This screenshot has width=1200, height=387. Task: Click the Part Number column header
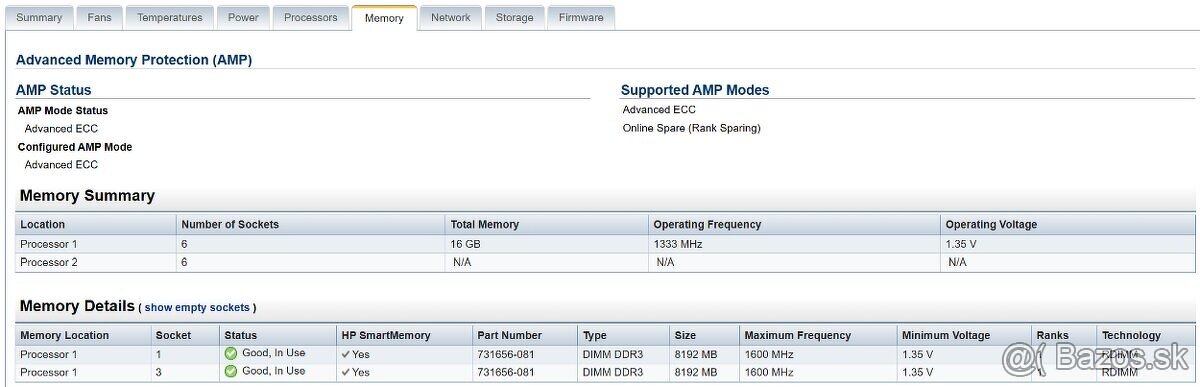[x=510, y=335]
